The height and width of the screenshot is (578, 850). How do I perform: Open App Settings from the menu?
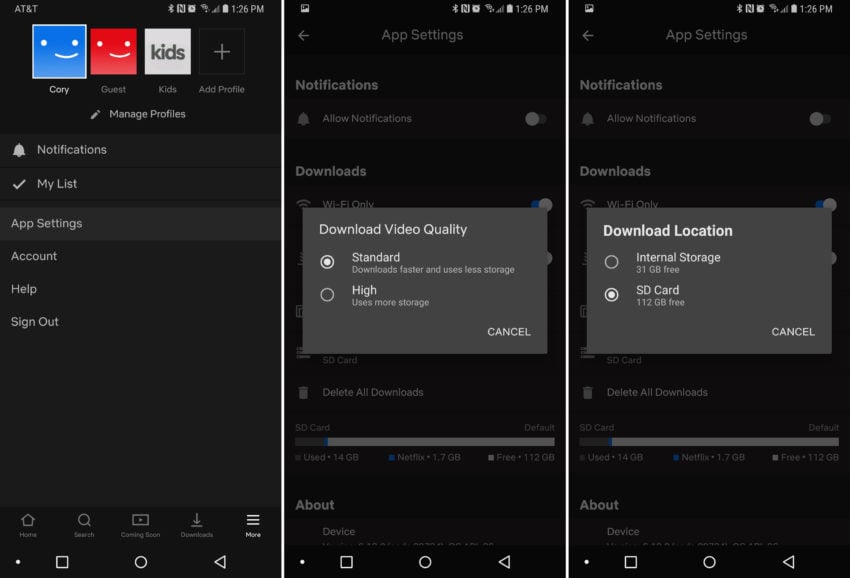(140, 223)
